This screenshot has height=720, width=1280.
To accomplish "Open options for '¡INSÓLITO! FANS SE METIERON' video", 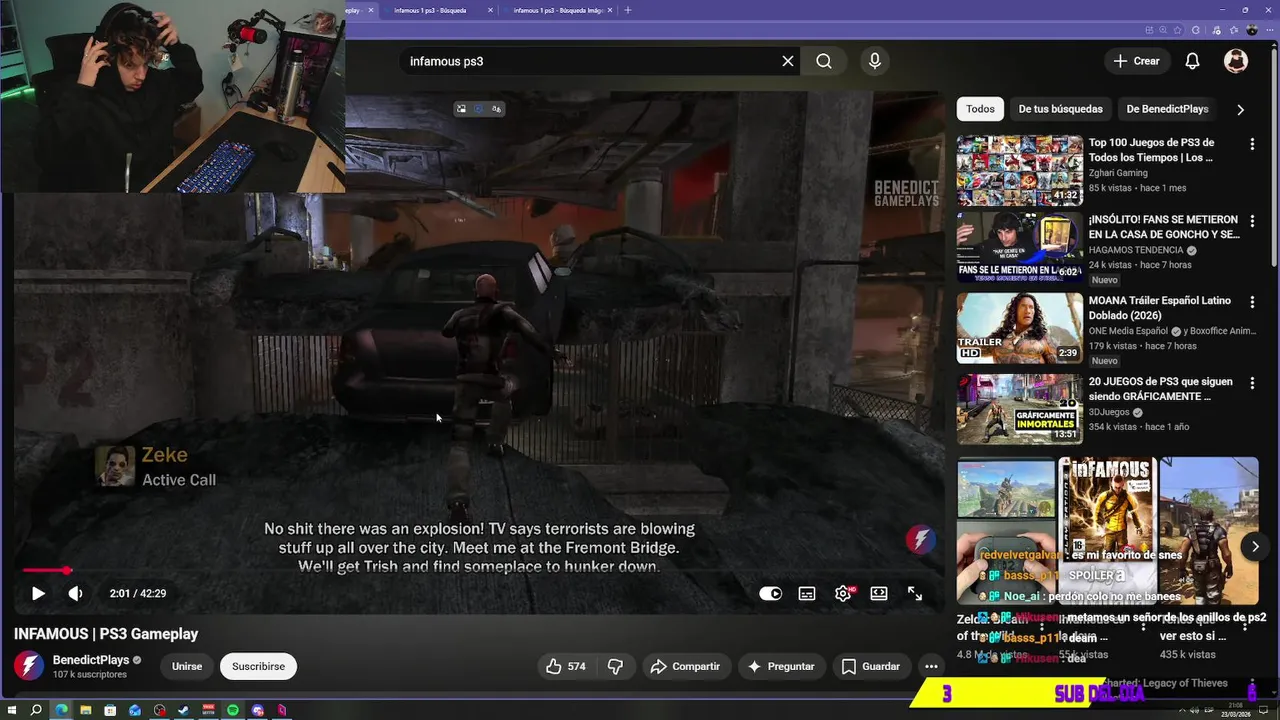I will pyautogui.click(x=1252, y=221).
